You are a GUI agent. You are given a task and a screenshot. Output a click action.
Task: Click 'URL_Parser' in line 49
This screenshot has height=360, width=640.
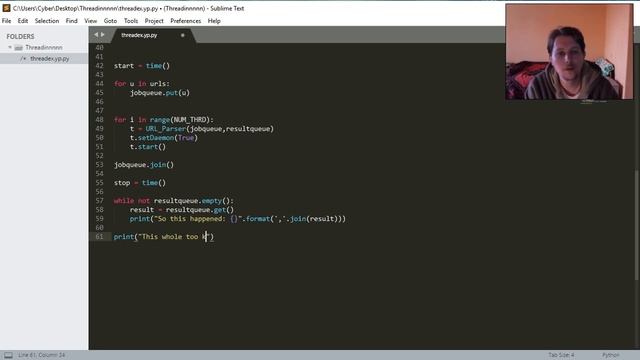165,129
